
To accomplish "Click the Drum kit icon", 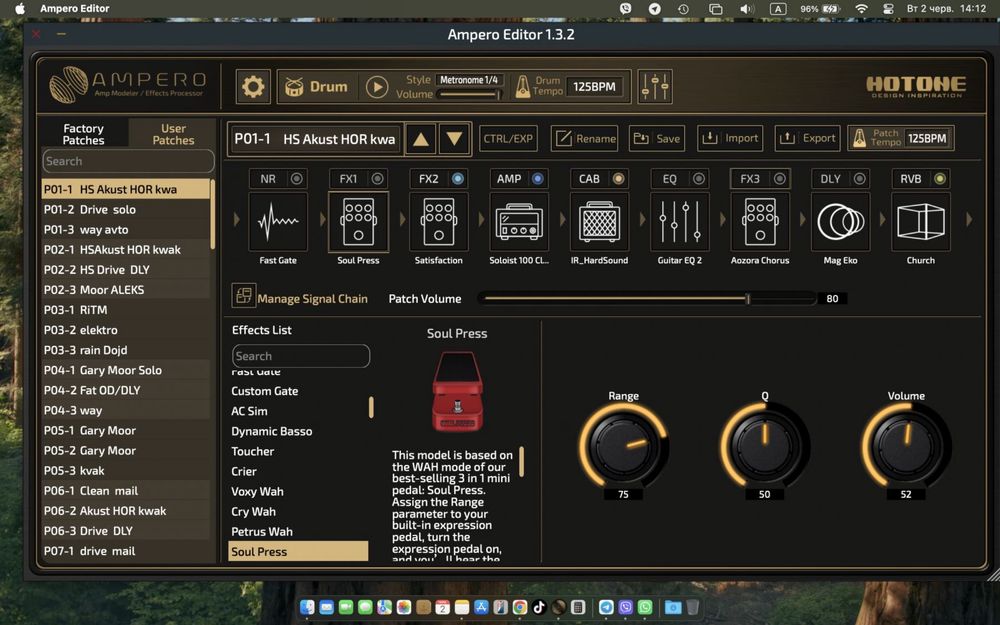I will point(294,87).
